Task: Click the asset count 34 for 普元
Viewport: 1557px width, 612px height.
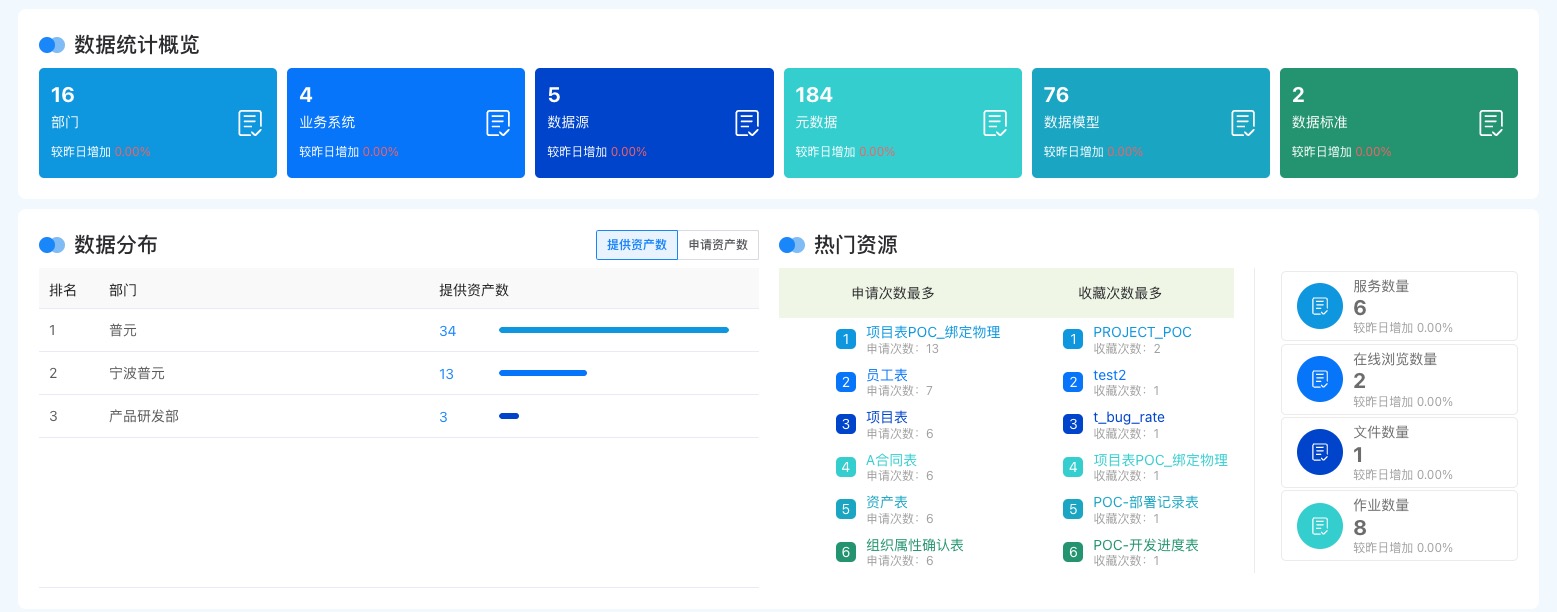Action: click(447, 331)
